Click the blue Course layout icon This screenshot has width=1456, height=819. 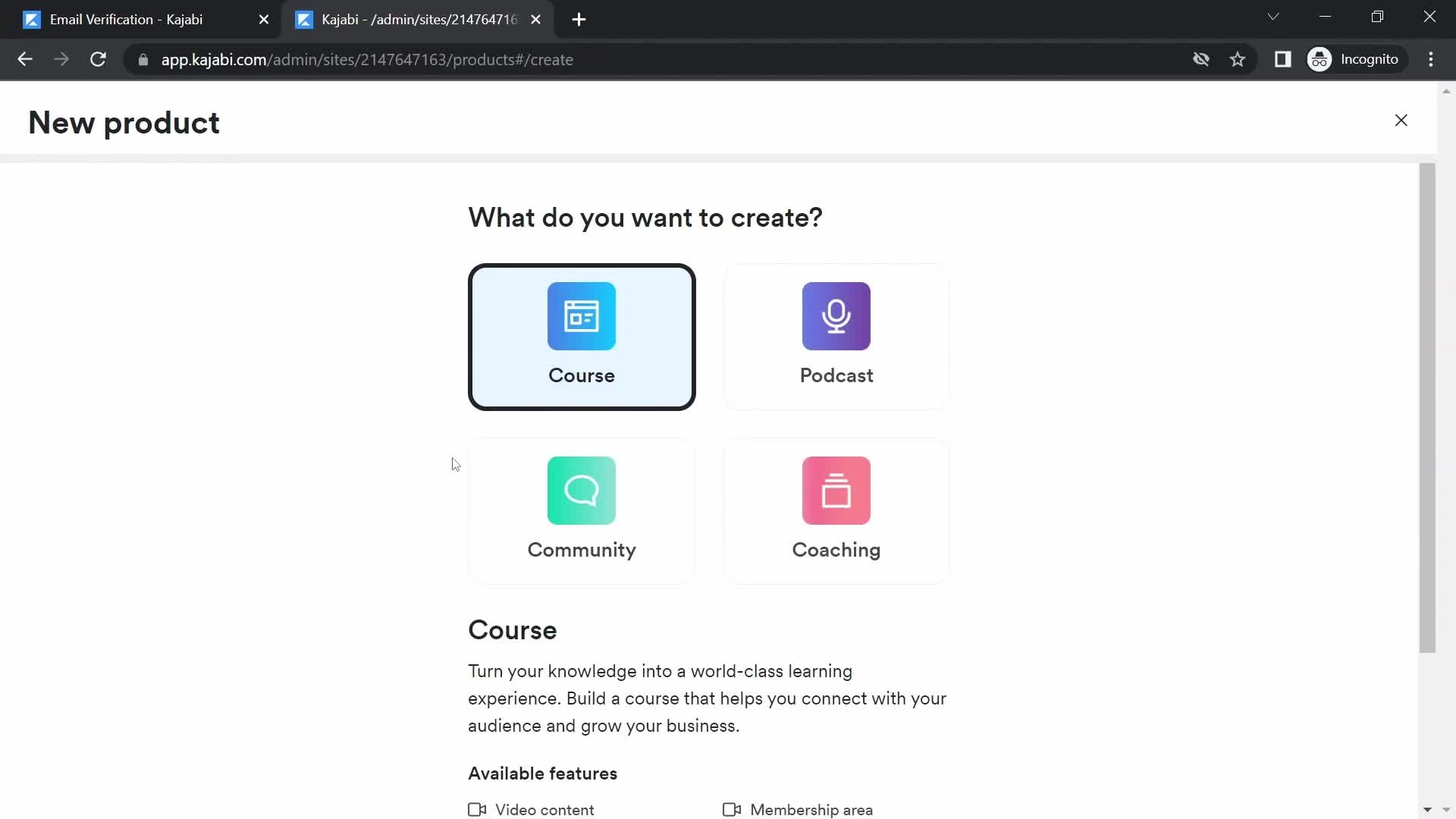point(582,316)
